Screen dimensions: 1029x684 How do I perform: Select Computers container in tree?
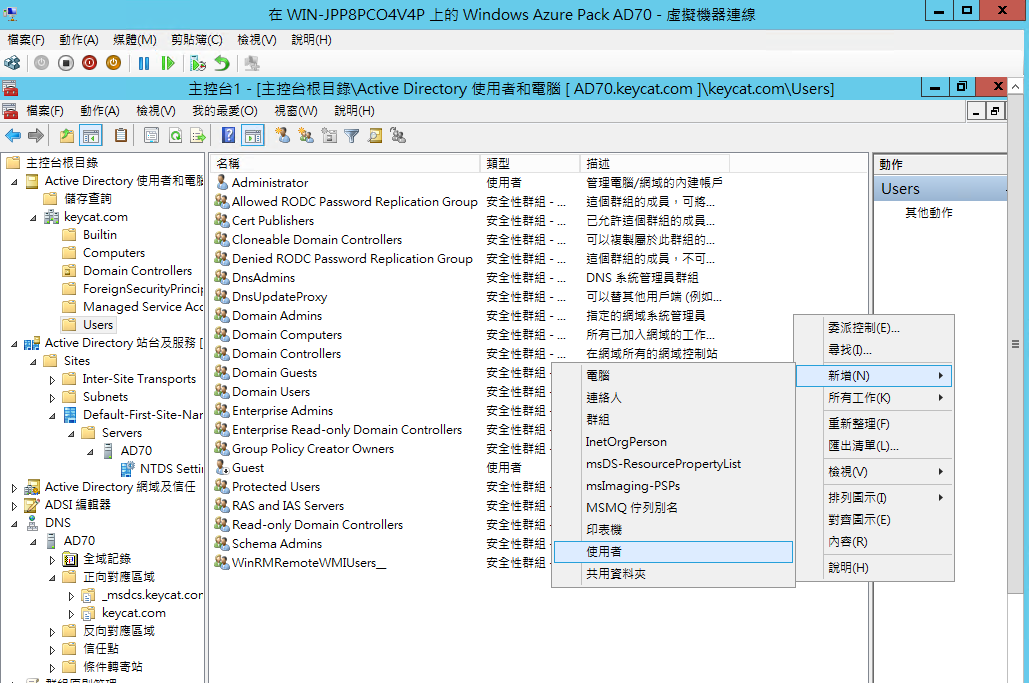tap(114, 253)
